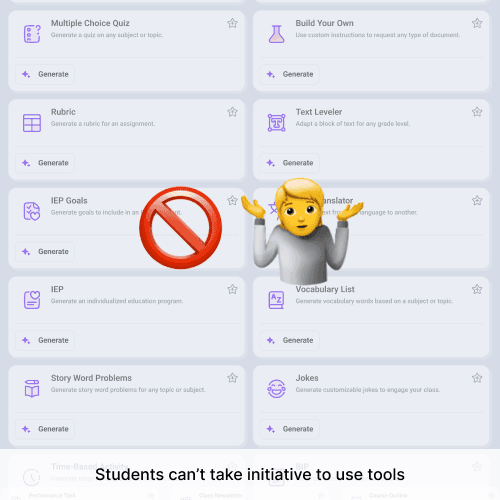Click Generate under Text Leveler

[x=290, y=163]
